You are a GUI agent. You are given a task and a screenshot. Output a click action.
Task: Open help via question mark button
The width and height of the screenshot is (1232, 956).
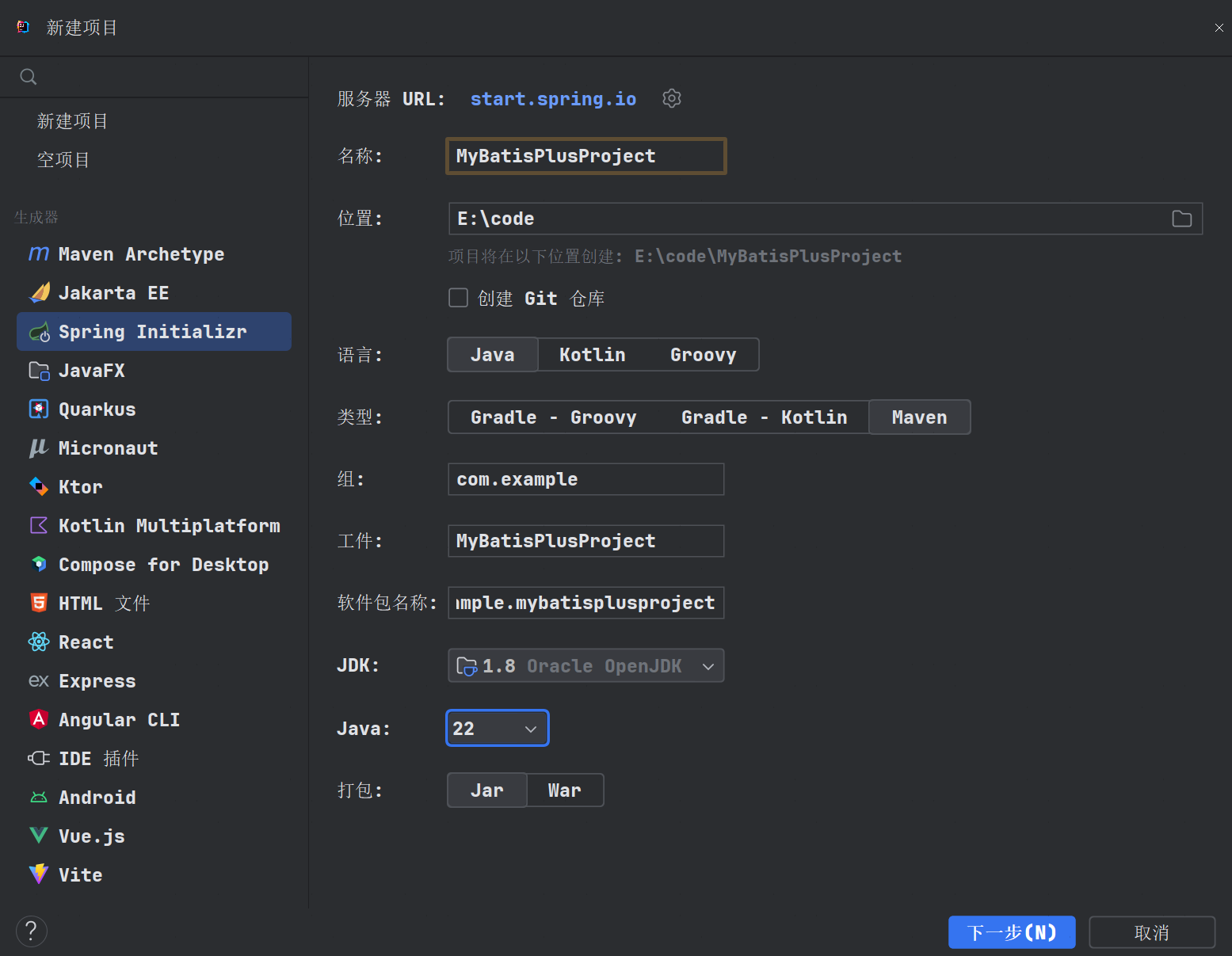point(31,931)
